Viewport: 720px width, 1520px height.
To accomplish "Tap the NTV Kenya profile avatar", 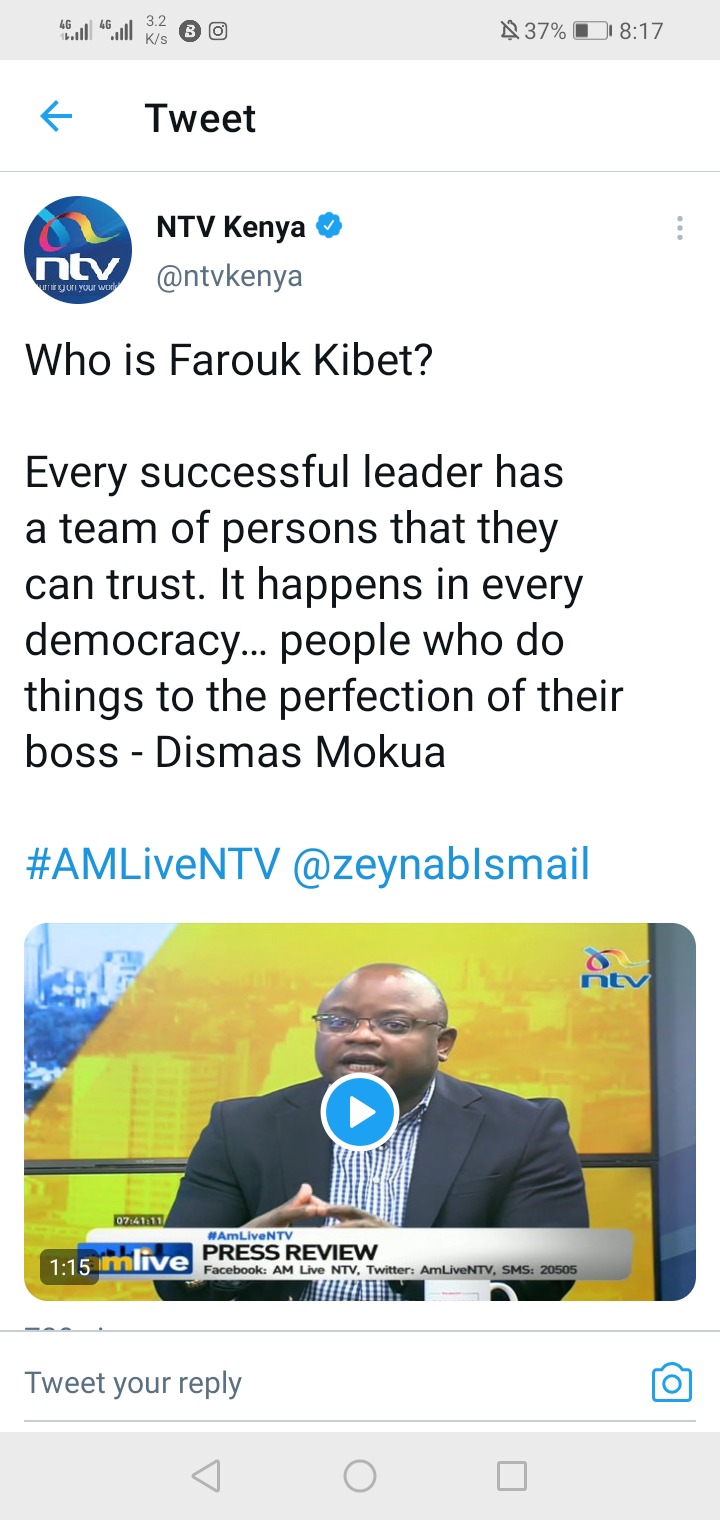I will 78,250.
